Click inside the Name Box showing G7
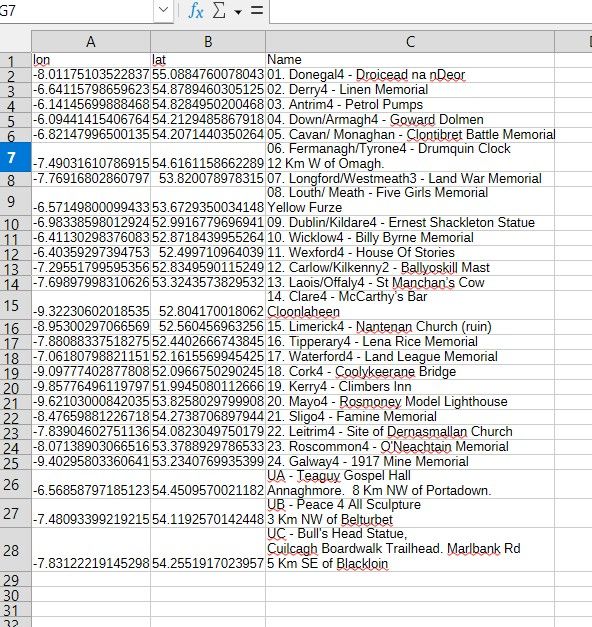592x627 pixels. [77, 10]
